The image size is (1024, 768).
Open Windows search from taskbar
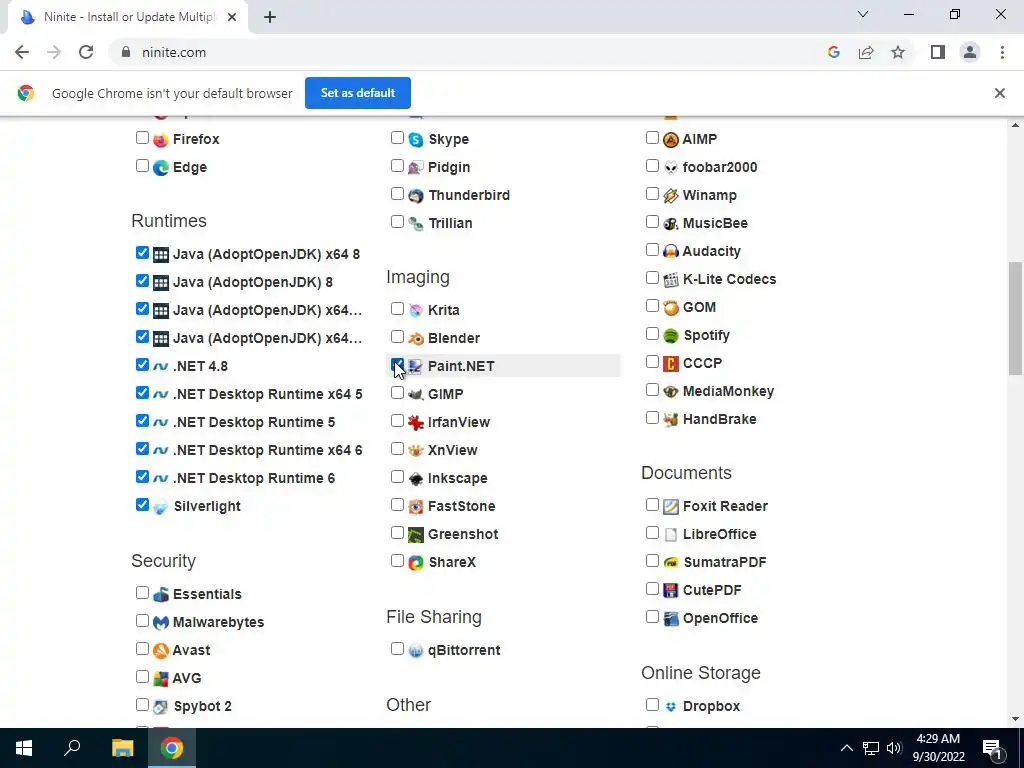tap(72, 748)
